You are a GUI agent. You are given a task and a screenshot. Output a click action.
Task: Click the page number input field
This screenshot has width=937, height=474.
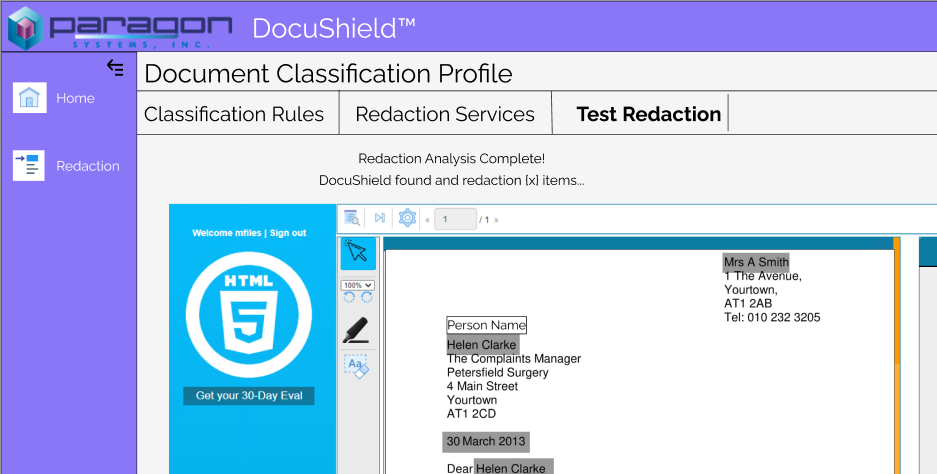pyautogui.click(x=455, y=219)
